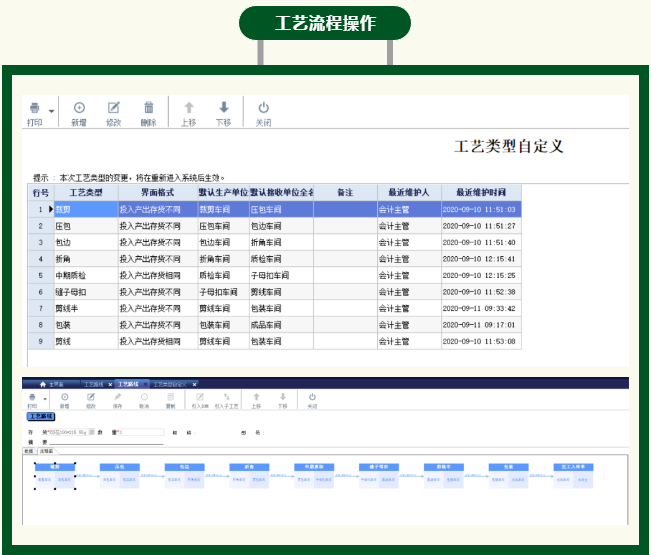Close the 工艺类型自定义 tab
This screenshot has width=651, height=555.
[194, 385]
